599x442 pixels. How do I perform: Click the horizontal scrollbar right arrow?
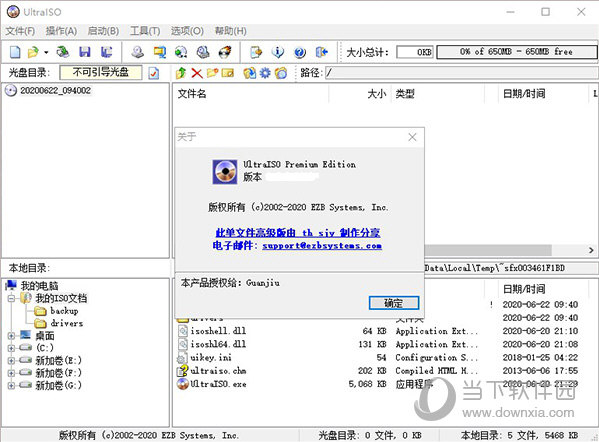[x=591, y=250]
